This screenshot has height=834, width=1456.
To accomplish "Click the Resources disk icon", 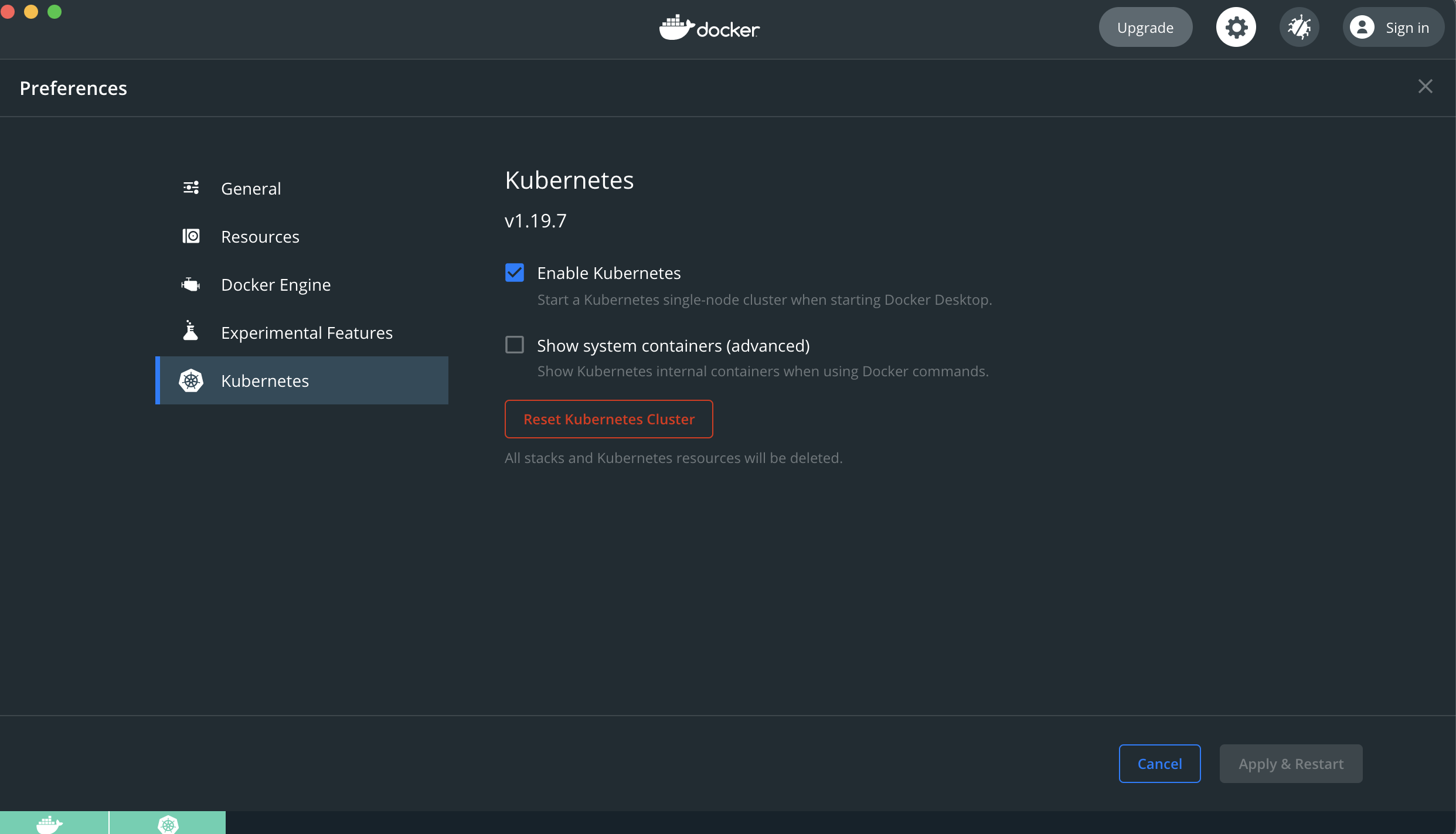I will [x=191, y=236].
